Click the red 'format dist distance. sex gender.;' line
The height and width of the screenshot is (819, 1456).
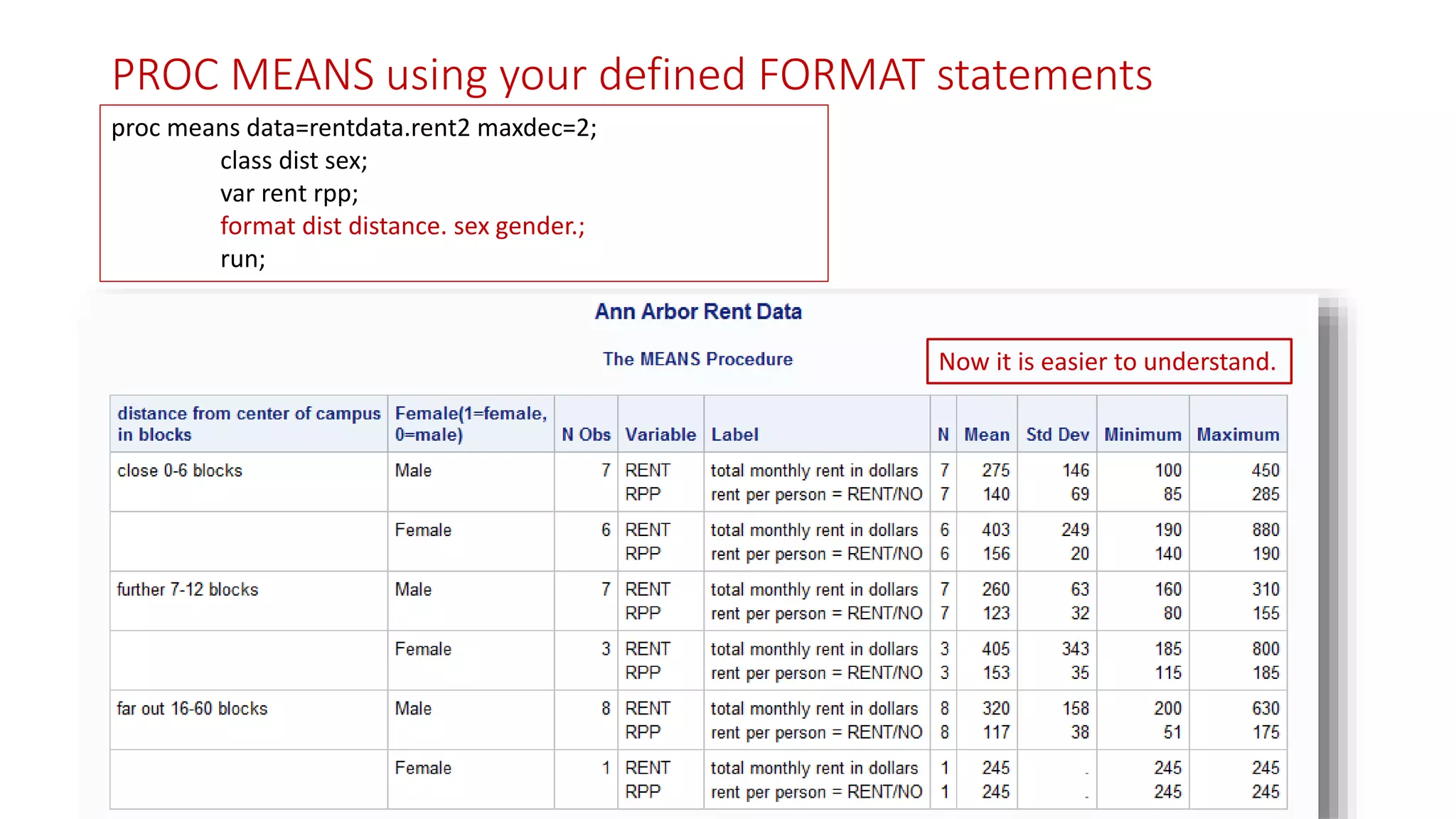402,226
